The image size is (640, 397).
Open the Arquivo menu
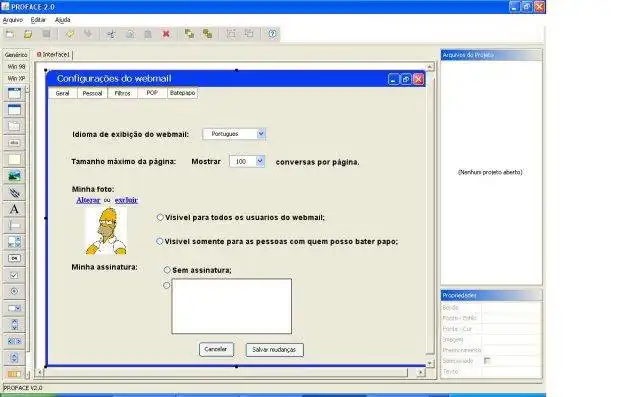(13, 20)
